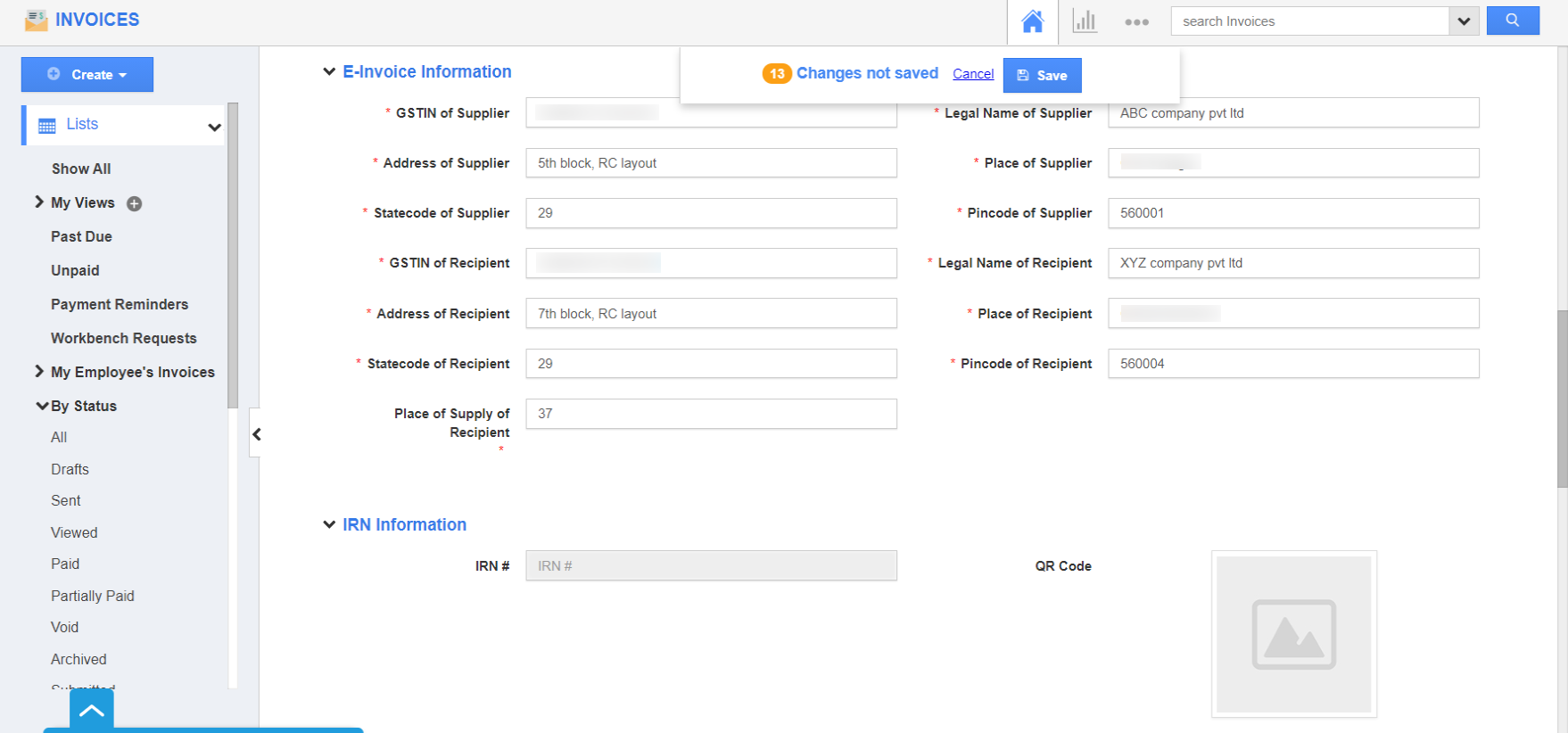Add a new view with plus icon
The height and width of the screenshot is (733, 1568).
click(x=135, y=203)
